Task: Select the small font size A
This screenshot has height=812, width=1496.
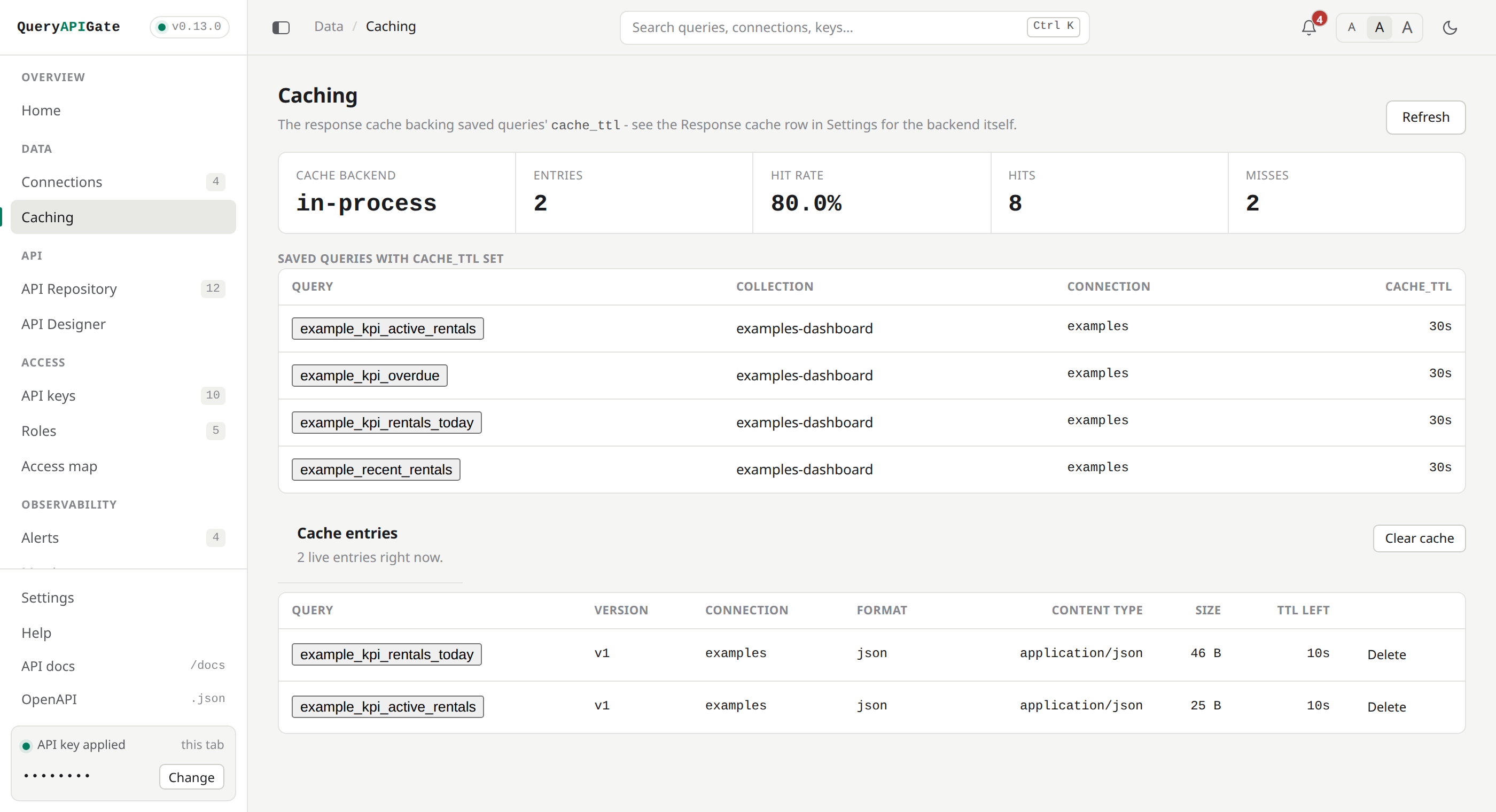Action: (x=1351, y=27)
